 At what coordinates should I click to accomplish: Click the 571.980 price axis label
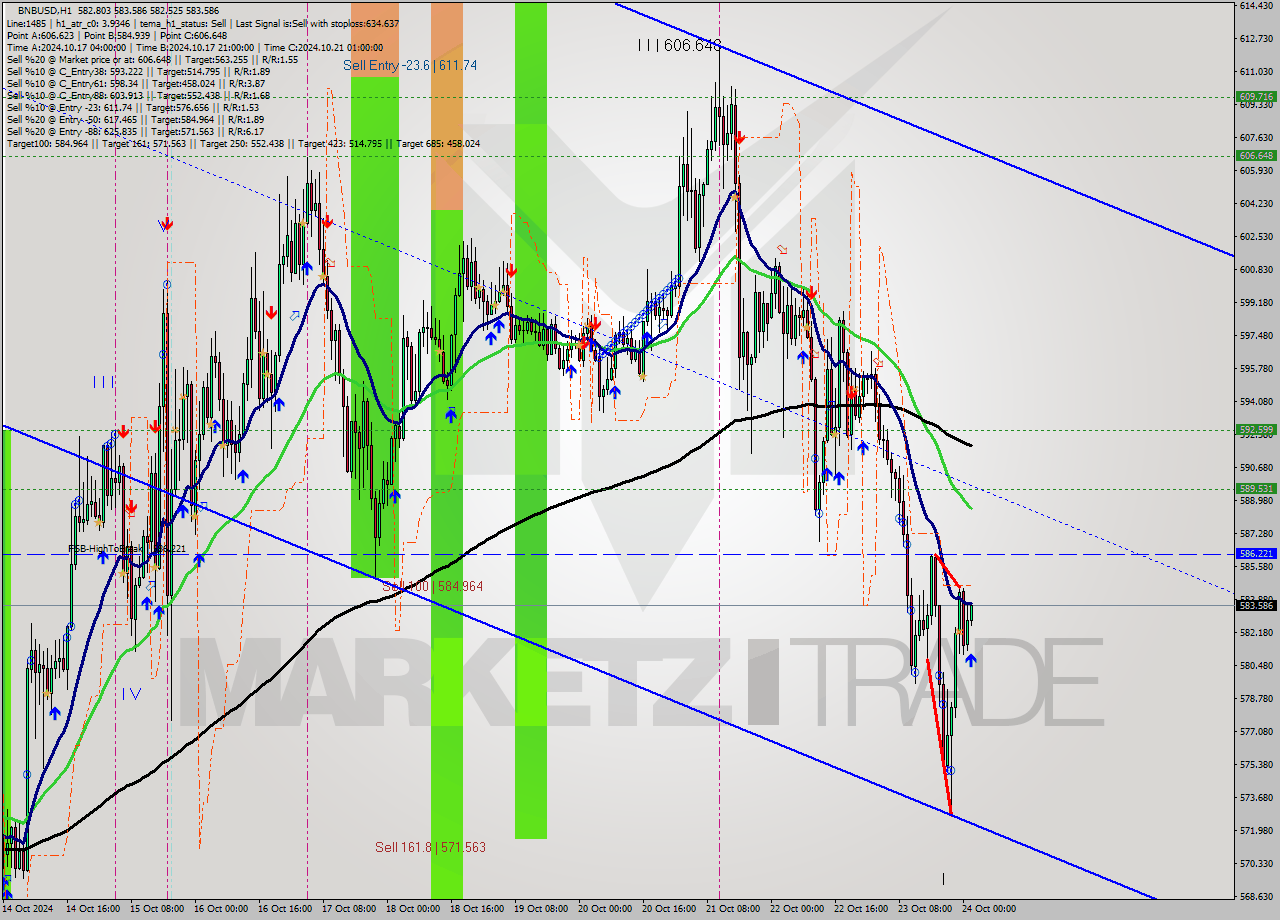[x=1256, y=831]
